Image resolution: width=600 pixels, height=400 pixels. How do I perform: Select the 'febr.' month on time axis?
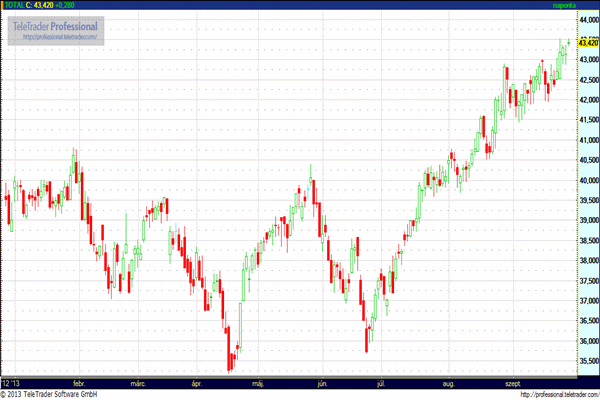point(80,382)
